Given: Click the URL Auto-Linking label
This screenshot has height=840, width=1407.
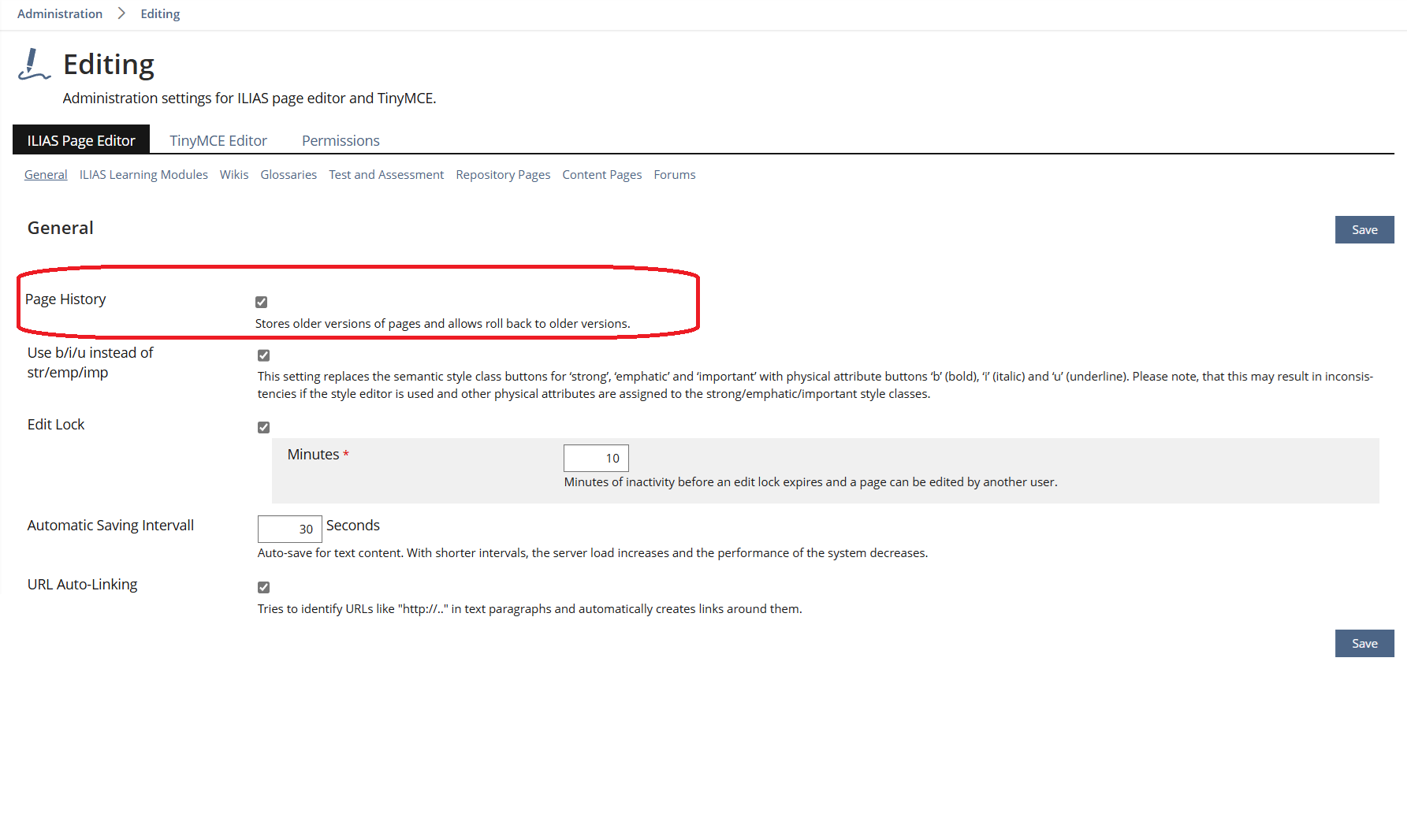Looking at the screenshot, I should point(83,584).
